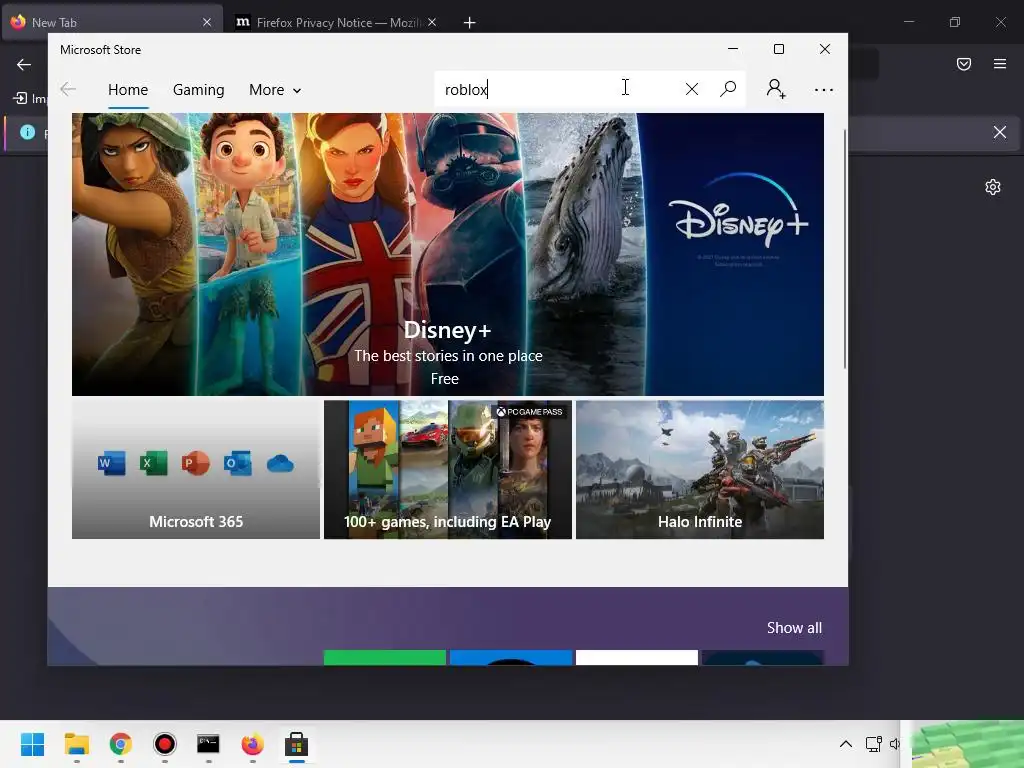Click Firefox back navigation arrow
The height and width of the screenshot is (768, 1024).
[24, 64]
